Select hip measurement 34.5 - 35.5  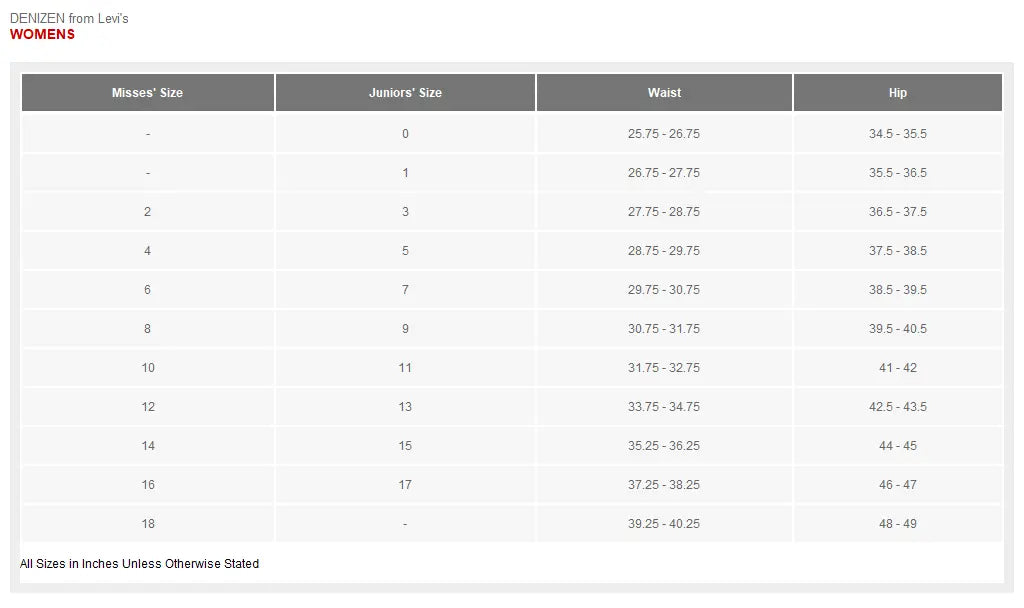[898, 134]
